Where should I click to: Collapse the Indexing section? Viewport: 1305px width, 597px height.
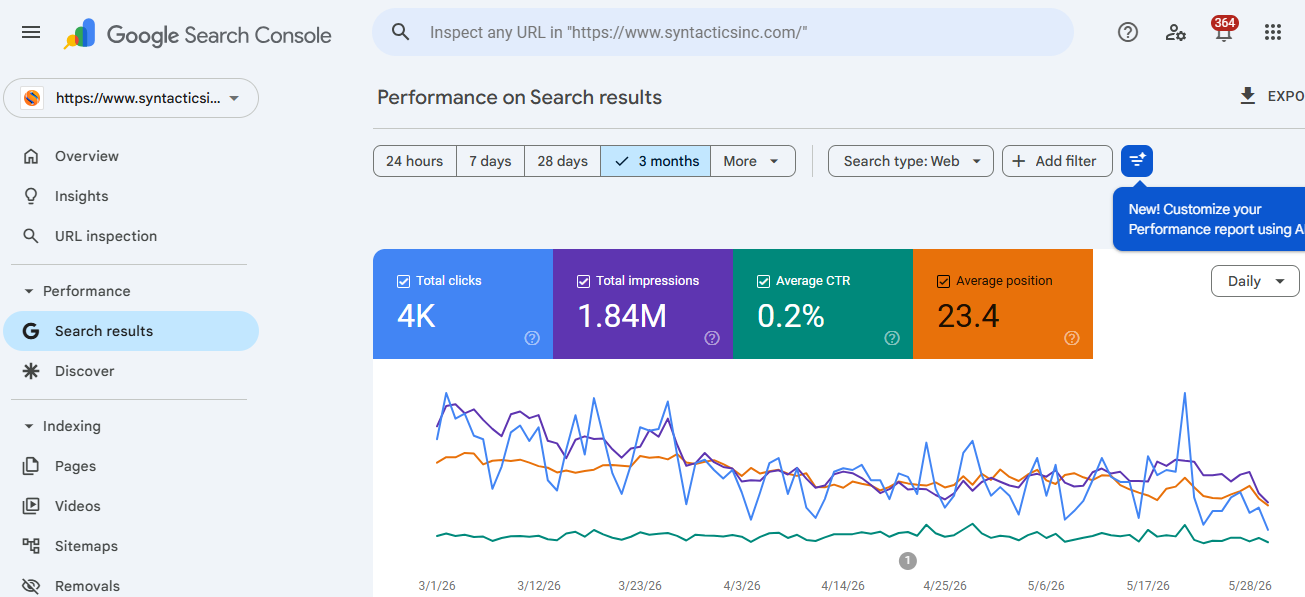pyautogui.click(x=29, y=426)
